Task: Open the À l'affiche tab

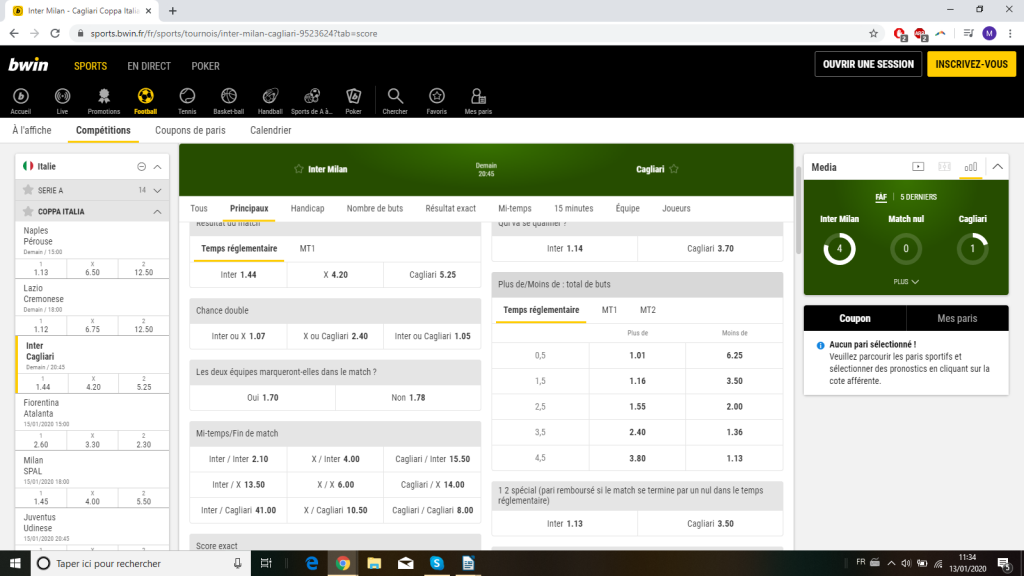Action: click(31, 130)
